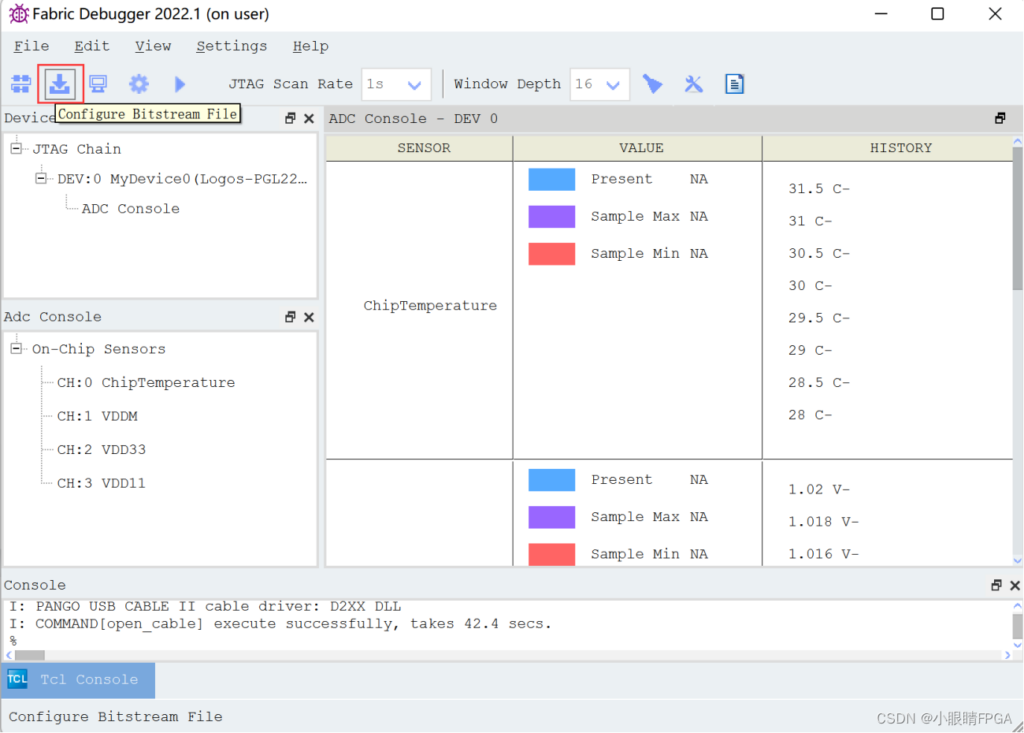Open the gear settings toolbar icon
Viewport: 1024px width, 733px height.
[x=138, y=84]
